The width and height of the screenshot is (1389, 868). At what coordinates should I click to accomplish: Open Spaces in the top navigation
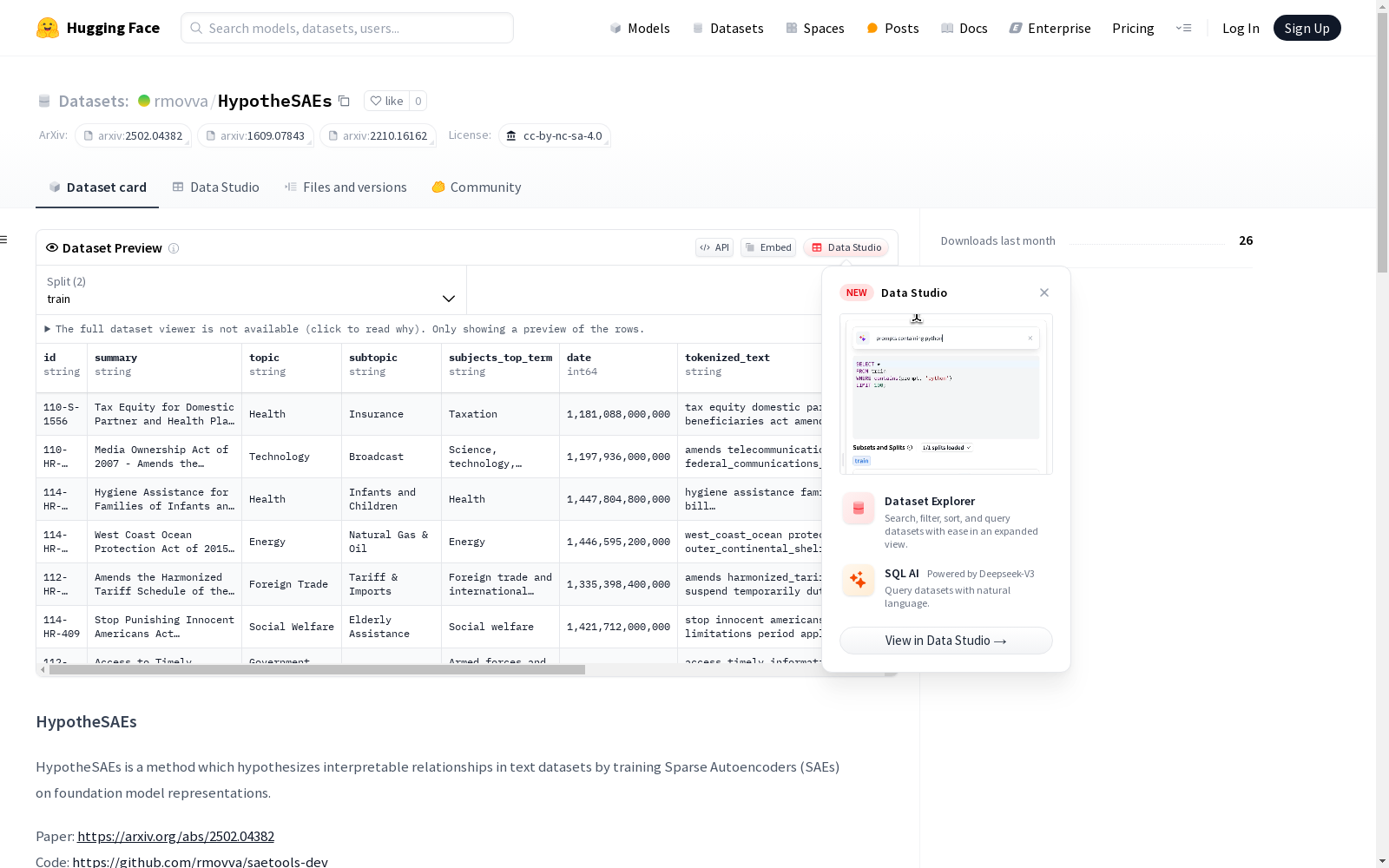814,28
